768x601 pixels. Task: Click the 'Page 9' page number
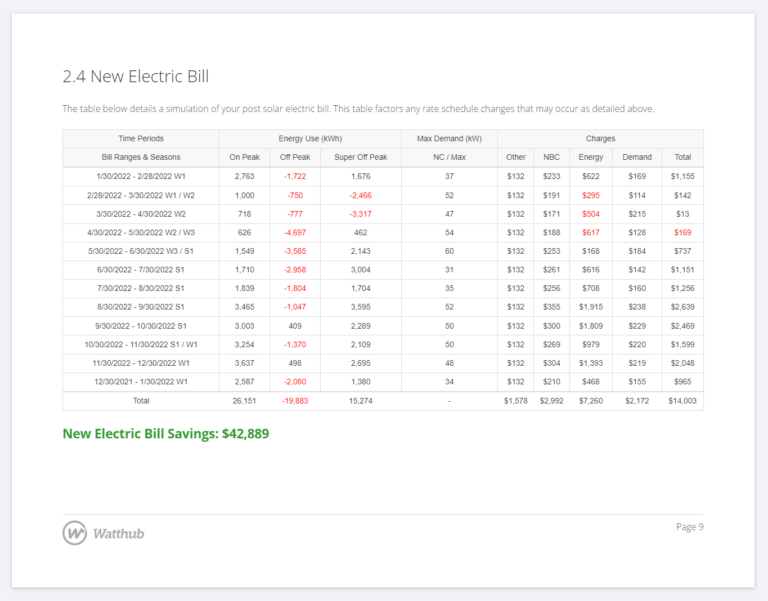coord(689,527)
